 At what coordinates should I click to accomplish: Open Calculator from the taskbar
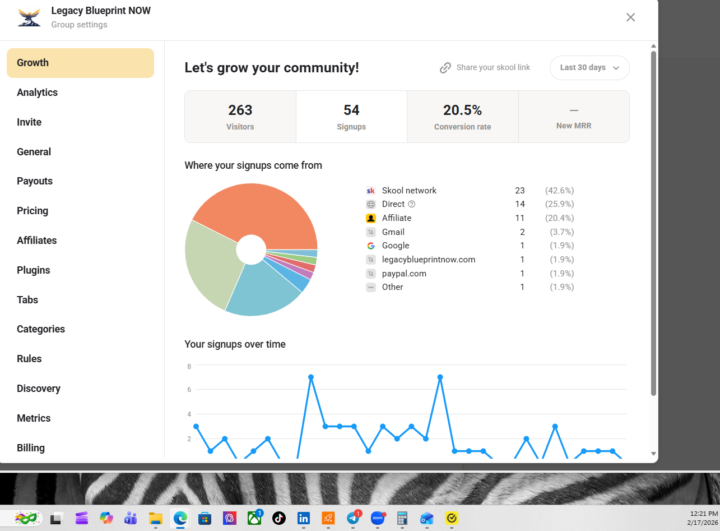pyautogui.click(x=402, y=519)
